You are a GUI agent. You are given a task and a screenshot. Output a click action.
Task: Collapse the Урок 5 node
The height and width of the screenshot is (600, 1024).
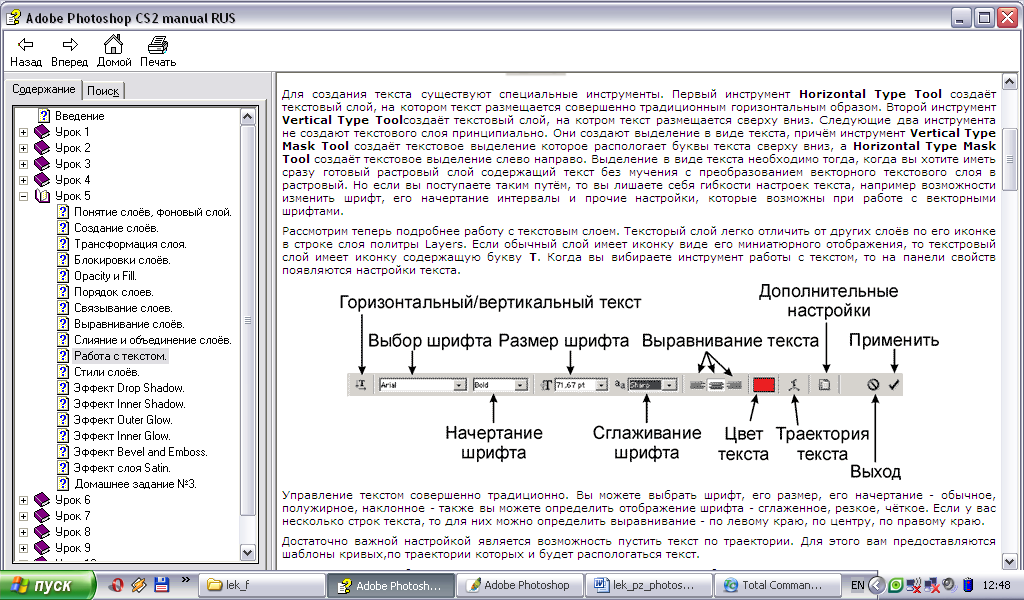24,196
